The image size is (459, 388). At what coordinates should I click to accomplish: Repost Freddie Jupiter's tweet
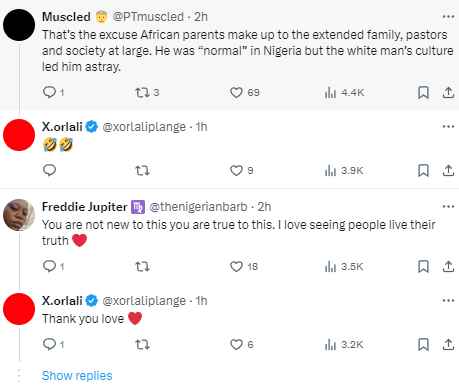click(142, 266)
